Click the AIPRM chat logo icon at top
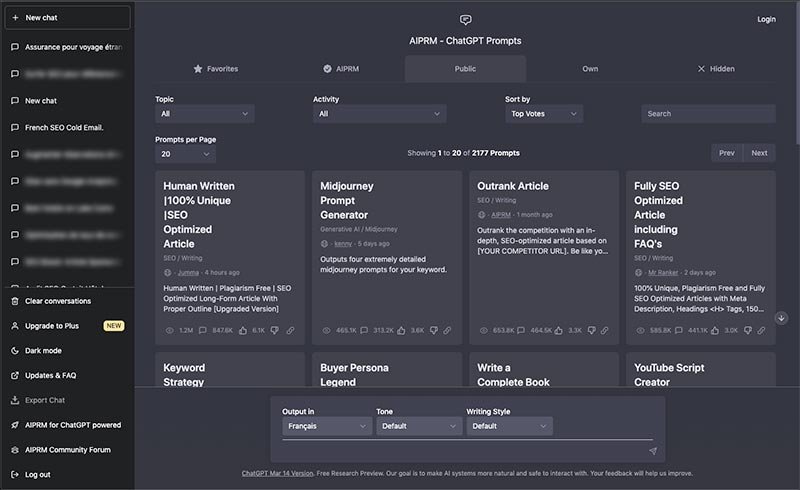 pyautogui.click(x=465, y=20)
